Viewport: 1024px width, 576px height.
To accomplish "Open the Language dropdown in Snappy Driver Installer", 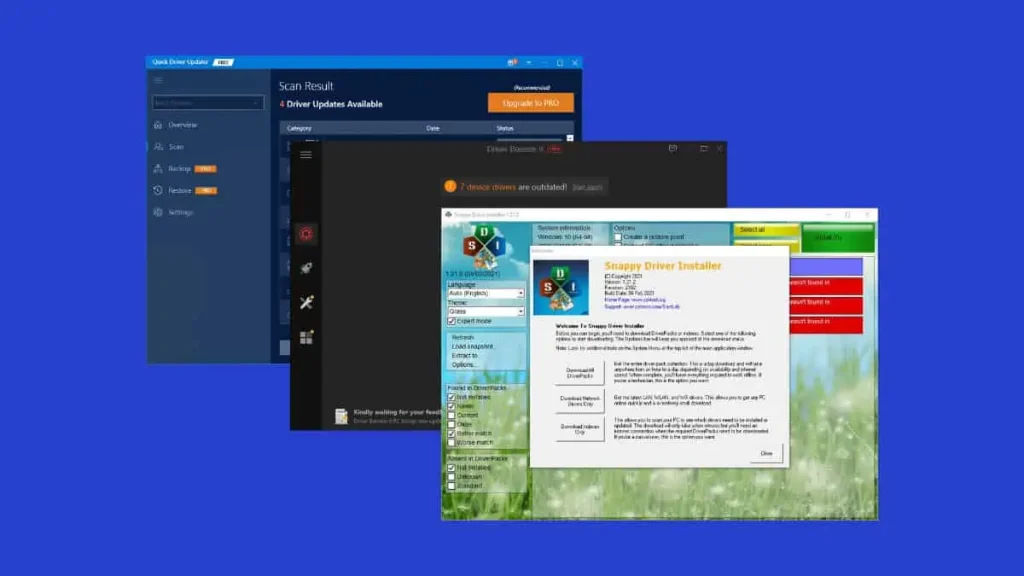I will tap(485, 293).
